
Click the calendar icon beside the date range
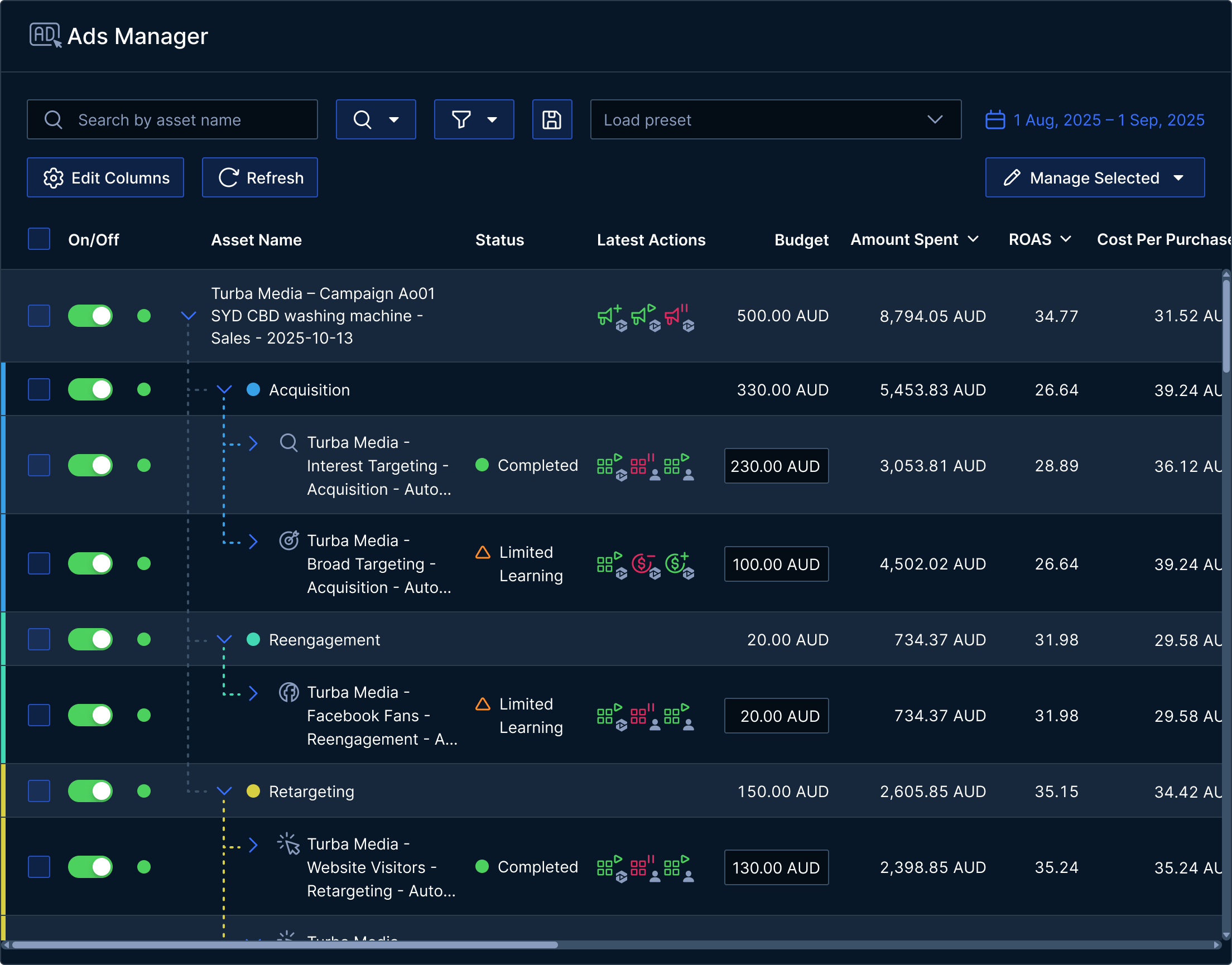(995, 119)
